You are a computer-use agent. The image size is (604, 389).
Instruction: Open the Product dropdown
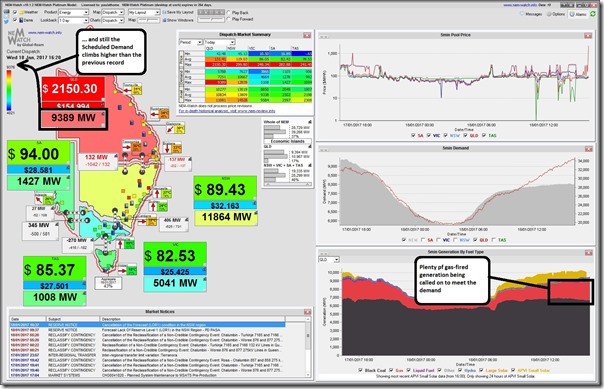click(x=73, y=12)
